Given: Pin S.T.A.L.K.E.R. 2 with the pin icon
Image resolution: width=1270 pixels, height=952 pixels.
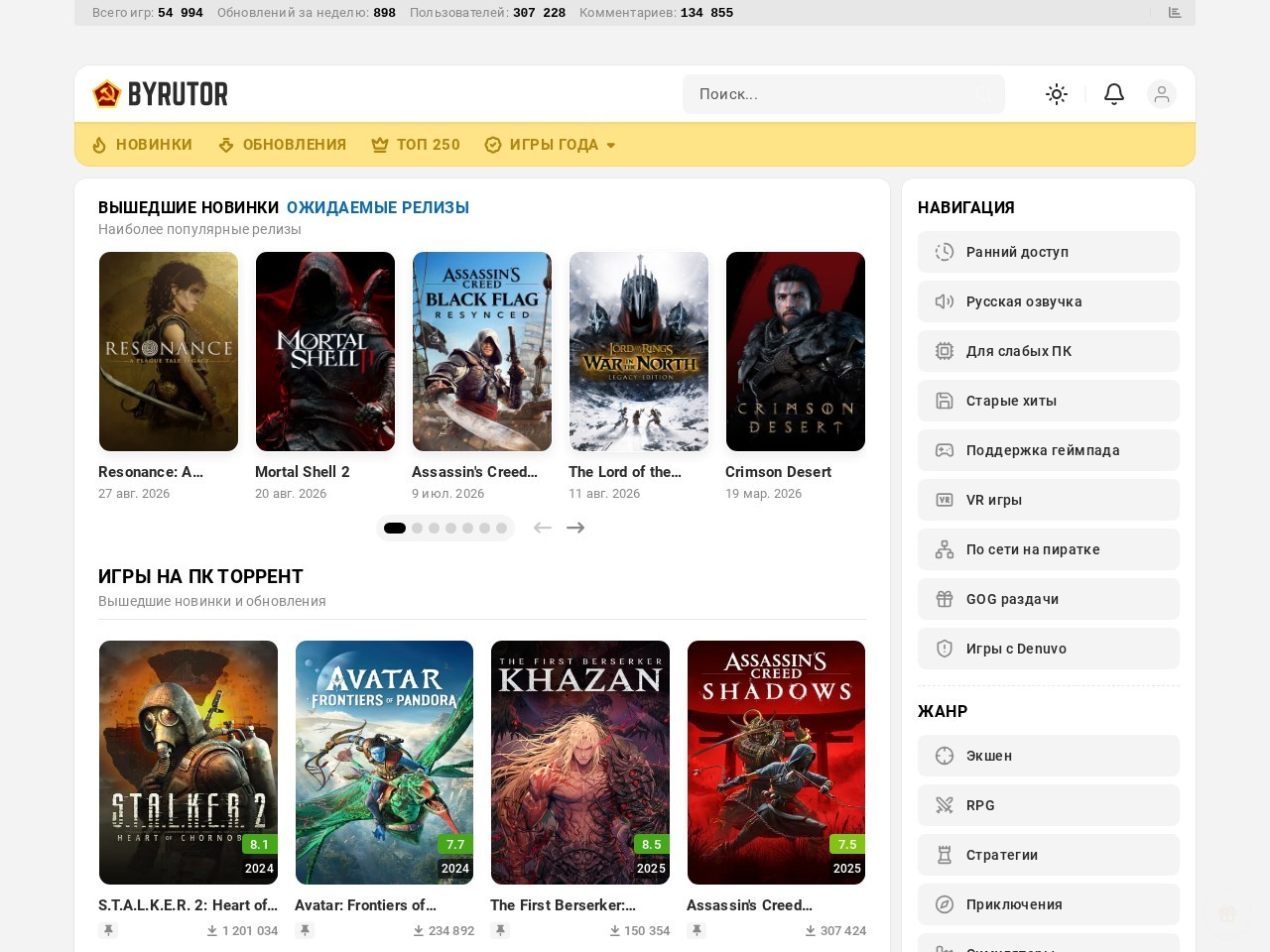Looking at the screenshot, I should tap(109, 930).
